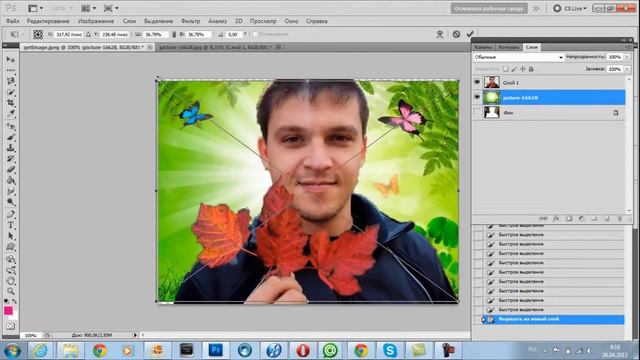The height and width of the screenshot is (360, 640).
Task: Click the X position input field
Action: [x=69, y=35]
